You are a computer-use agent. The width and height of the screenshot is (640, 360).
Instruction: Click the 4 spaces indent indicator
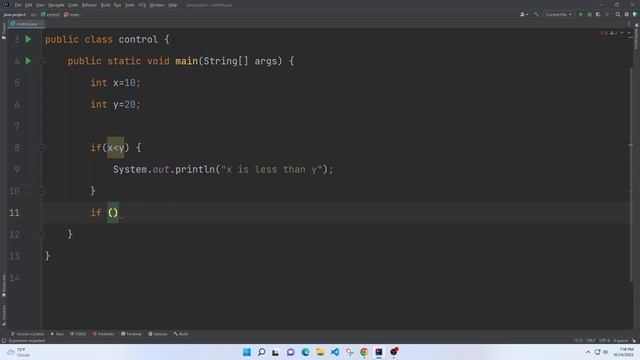coord(621,340)
